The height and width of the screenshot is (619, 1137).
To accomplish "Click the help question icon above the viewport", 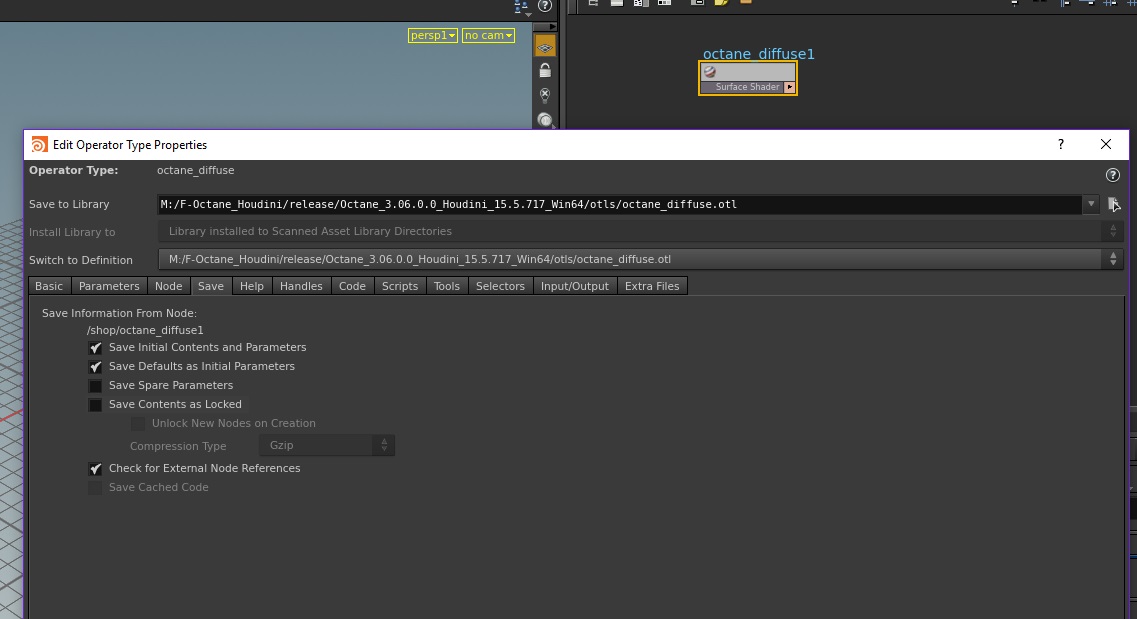I will point(545,6).
